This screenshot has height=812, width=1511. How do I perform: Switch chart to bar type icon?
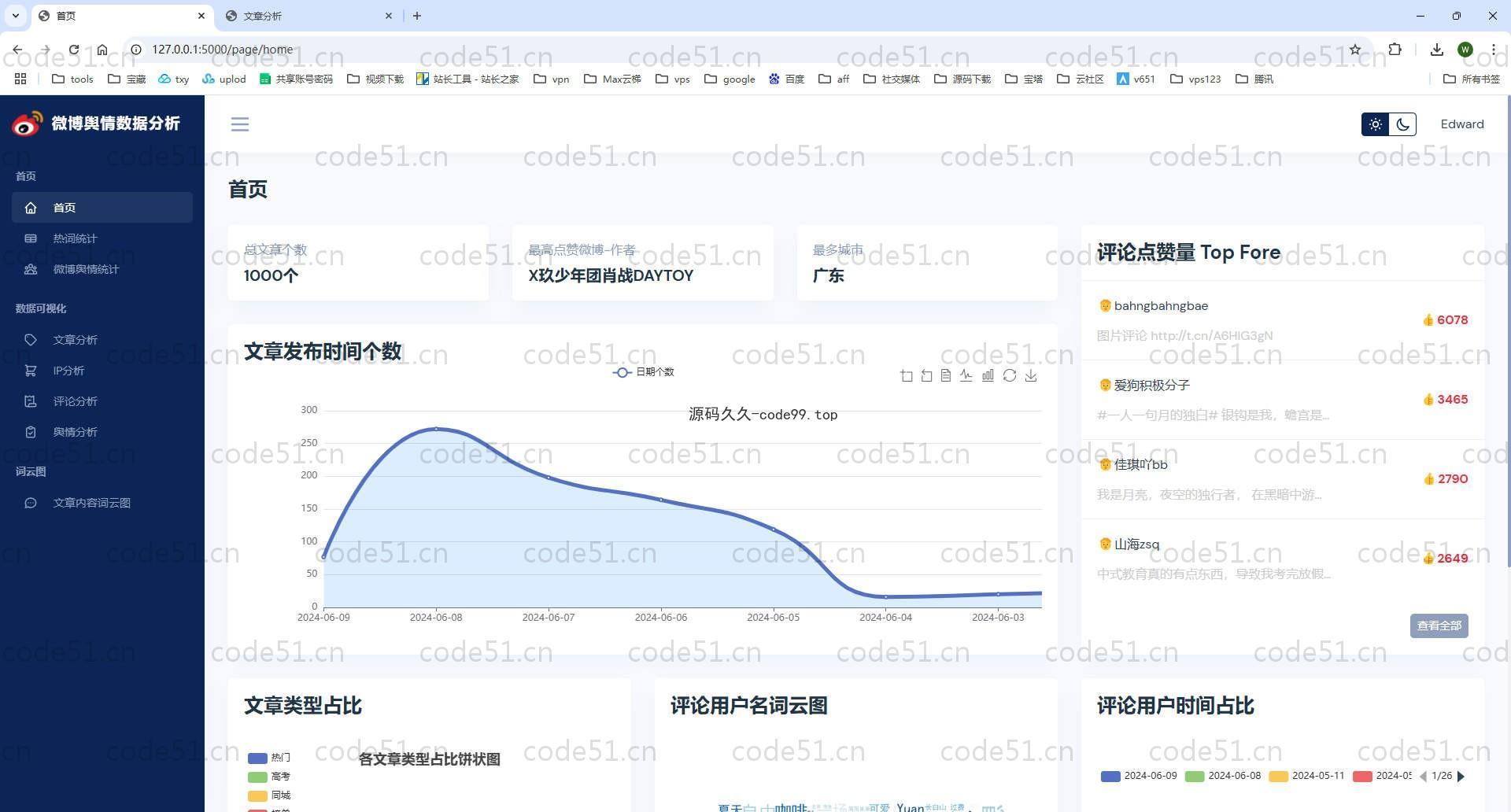988,376
